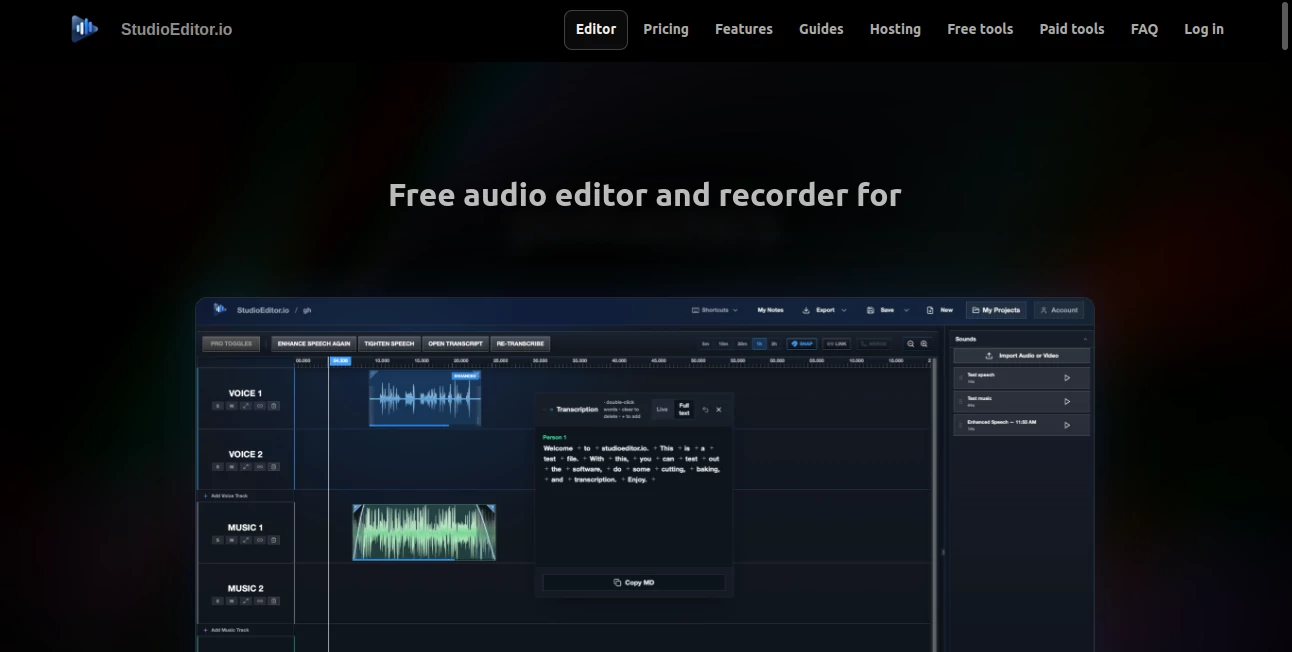Click the PRO TOGGLES button

click(x=231, y=344)
